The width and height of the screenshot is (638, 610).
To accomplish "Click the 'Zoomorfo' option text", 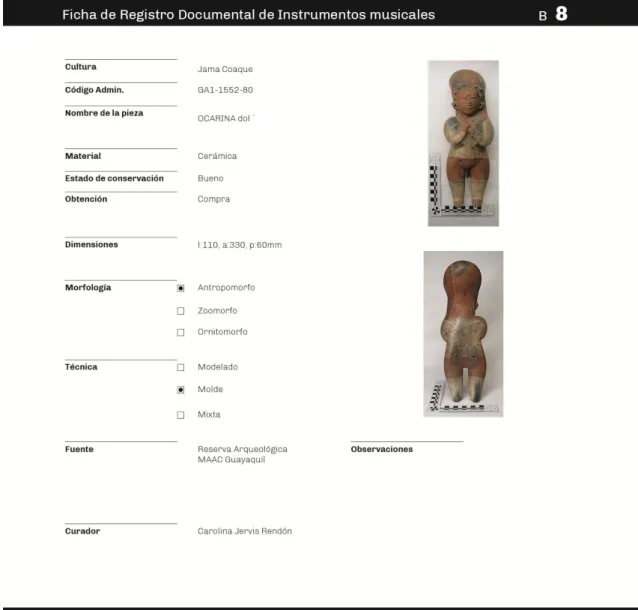I will (217, 310).
